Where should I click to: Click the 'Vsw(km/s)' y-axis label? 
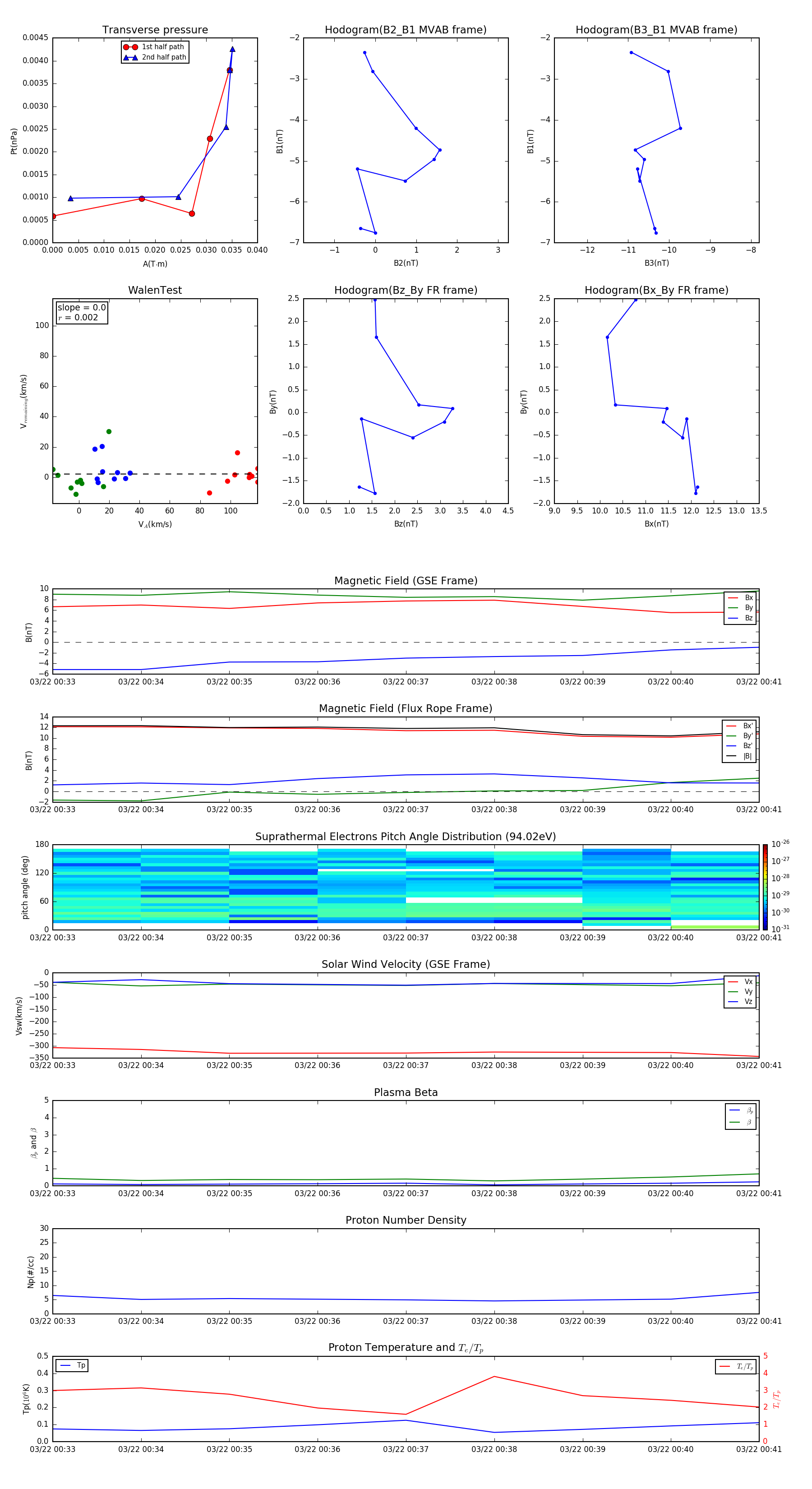click(19, 1016)
